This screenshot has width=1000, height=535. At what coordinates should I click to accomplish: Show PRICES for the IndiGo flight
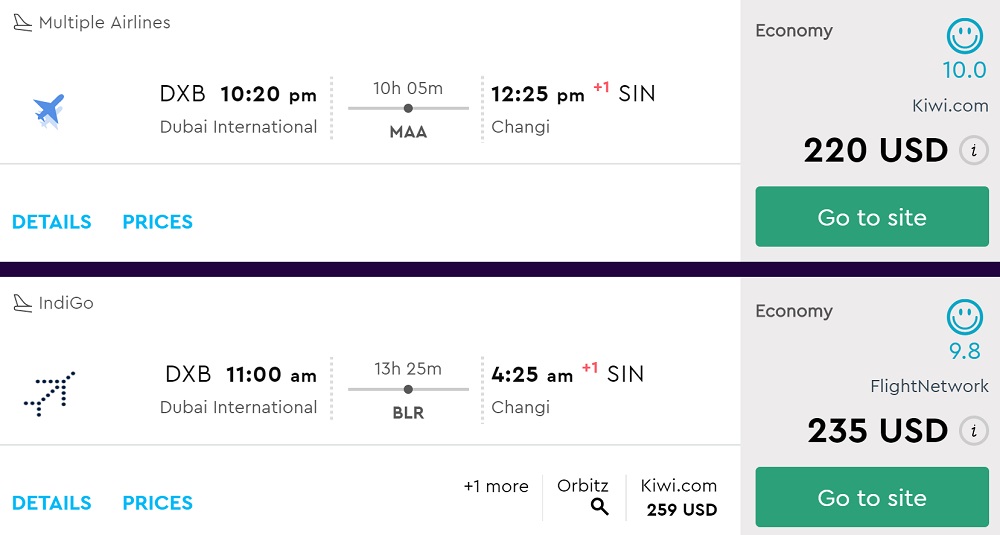157,503
